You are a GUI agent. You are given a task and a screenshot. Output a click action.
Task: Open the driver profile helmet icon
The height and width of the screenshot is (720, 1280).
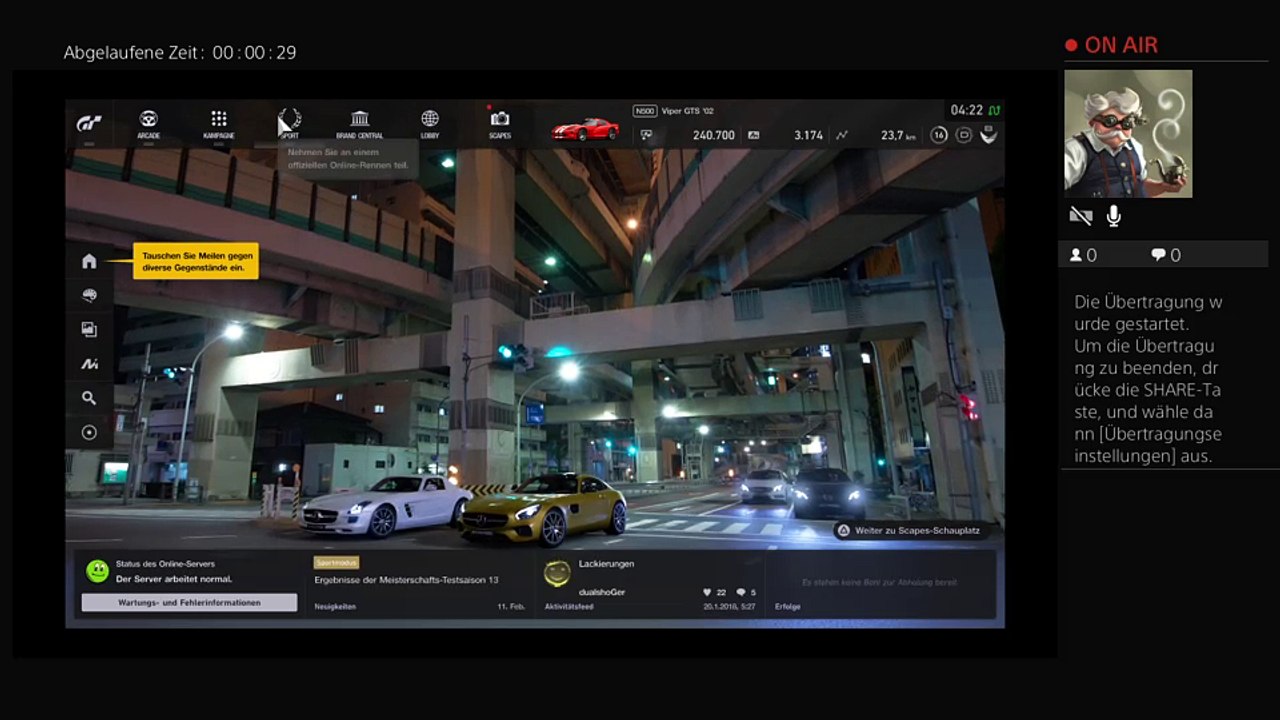pyautogui.click(x=989, y=135)
